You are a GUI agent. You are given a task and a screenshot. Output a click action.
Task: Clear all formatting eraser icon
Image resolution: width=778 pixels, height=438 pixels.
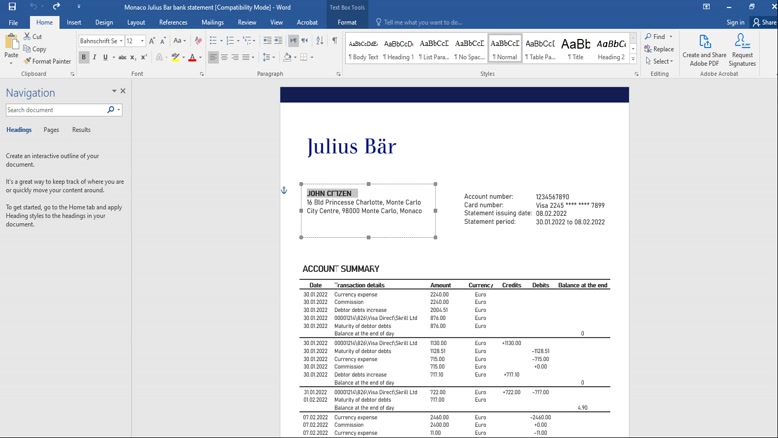pyautogui.click(x=198, y=41)
